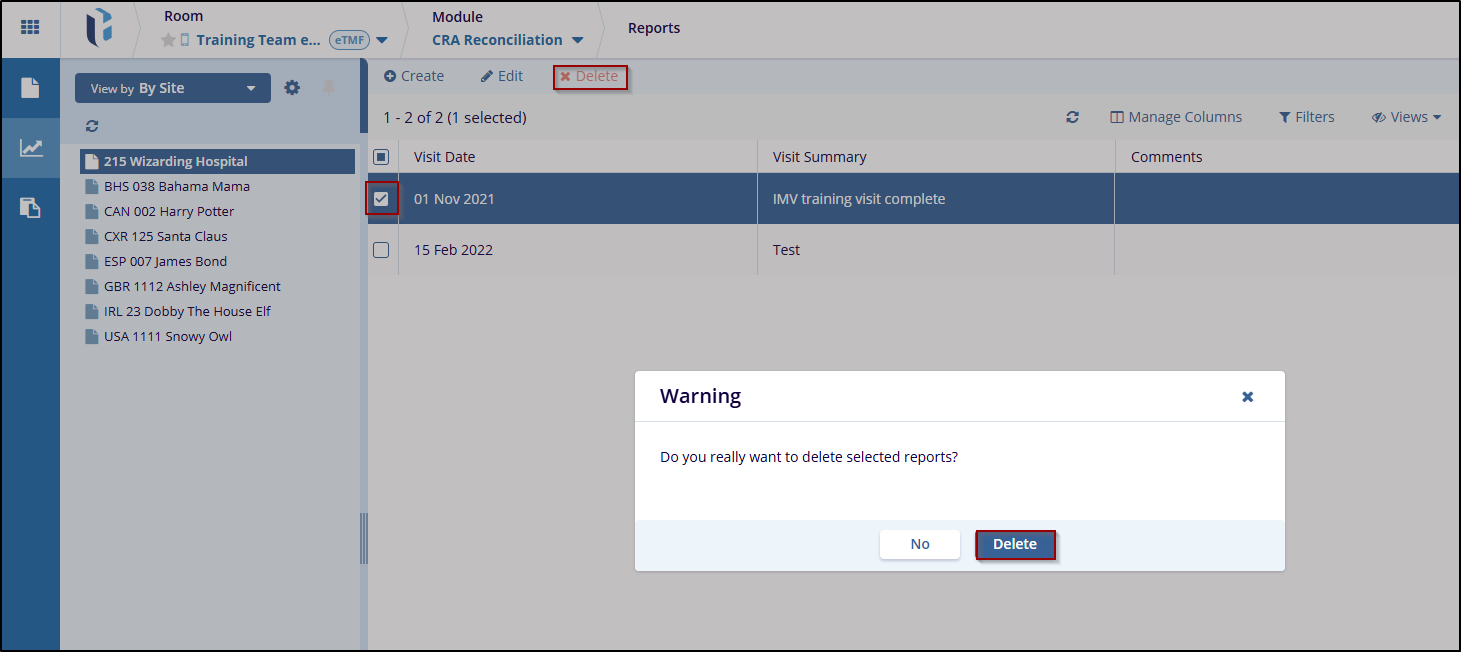Open the reports chart icon in sidebar

pyautogui.click(x=31, y=148)
